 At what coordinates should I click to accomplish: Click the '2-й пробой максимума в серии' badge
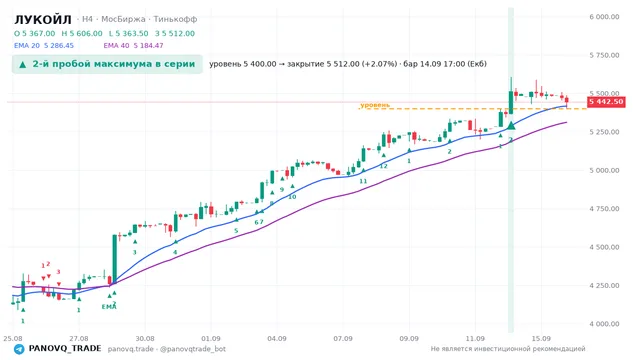click(107, 64)
